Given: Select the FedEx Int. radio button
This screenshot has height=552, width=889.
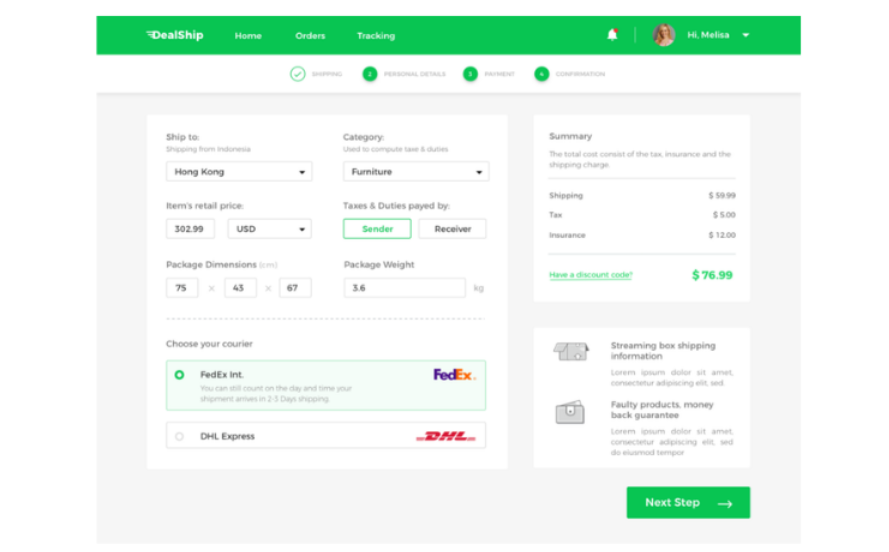Looking at the screenshot, I should coord(179,375).
